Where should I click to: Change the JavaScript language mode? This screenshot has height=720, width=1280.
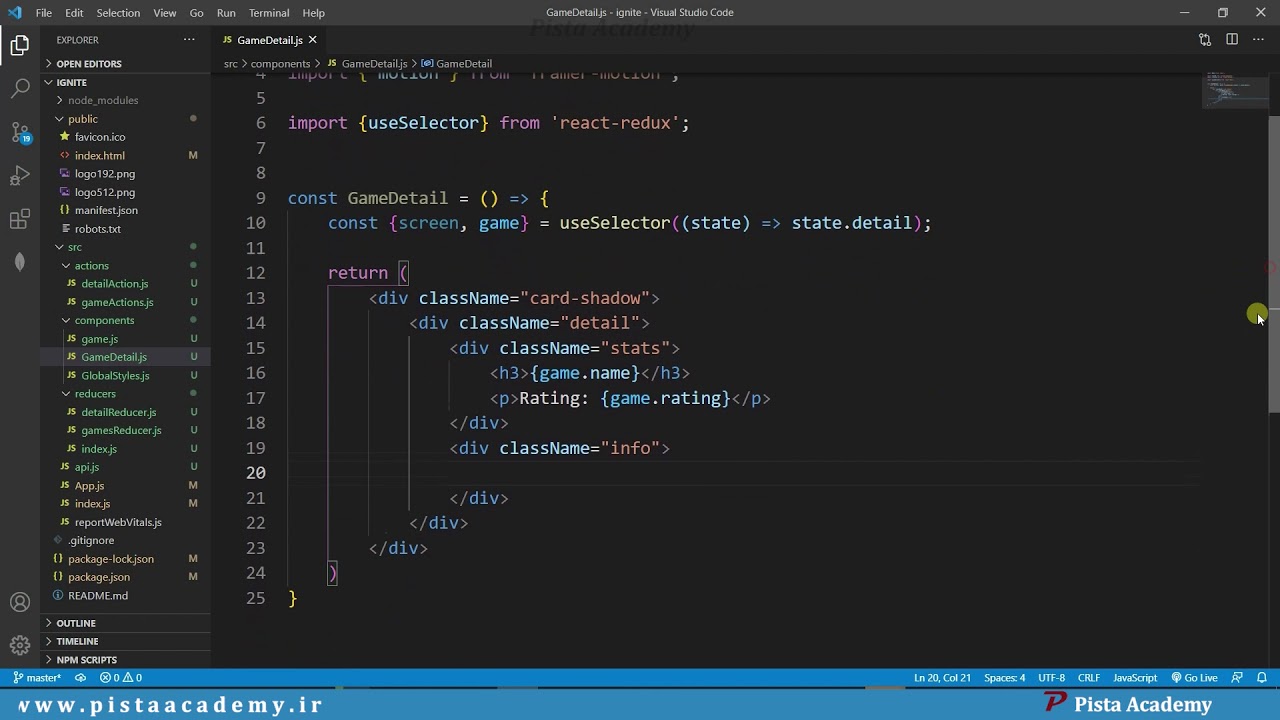tap(1135, 678)
